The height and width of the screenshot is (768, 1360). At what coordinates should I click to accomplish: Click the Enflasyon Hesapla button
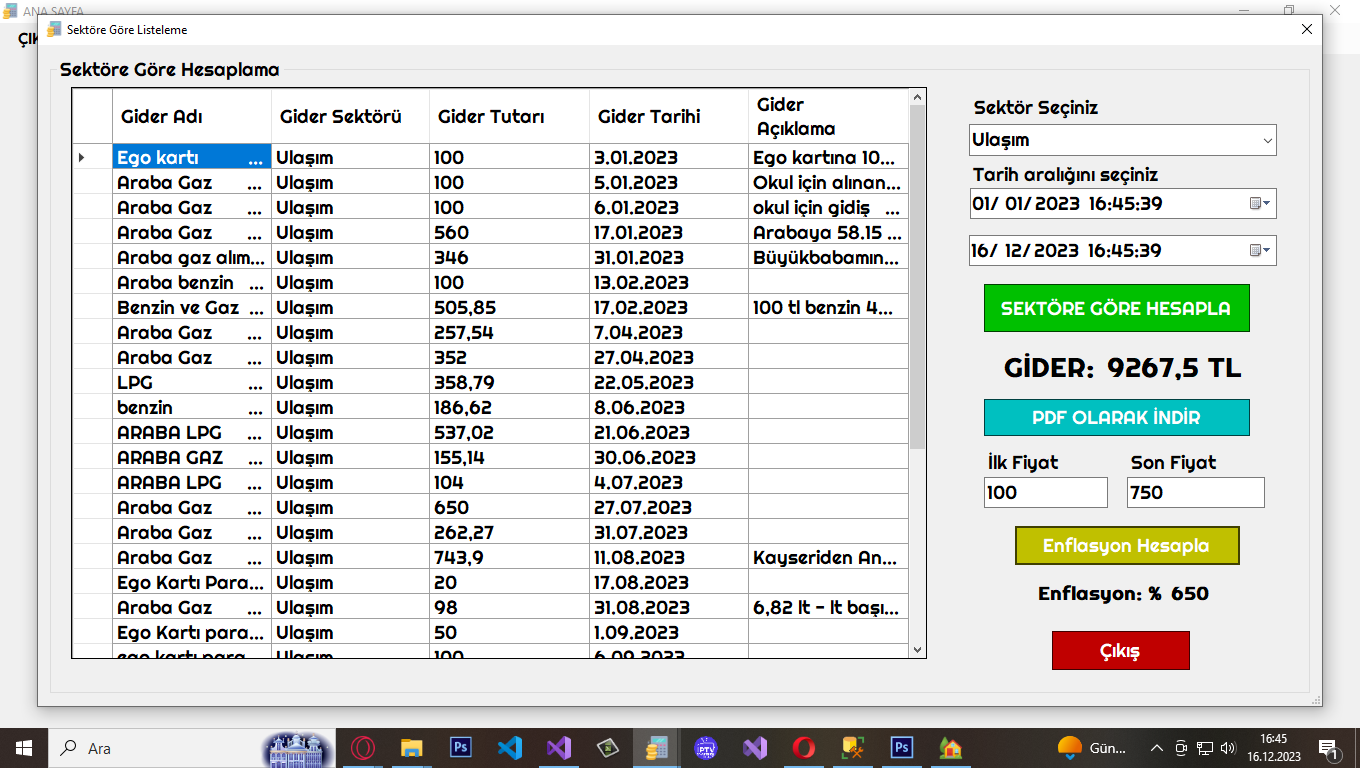point(1126,546)
